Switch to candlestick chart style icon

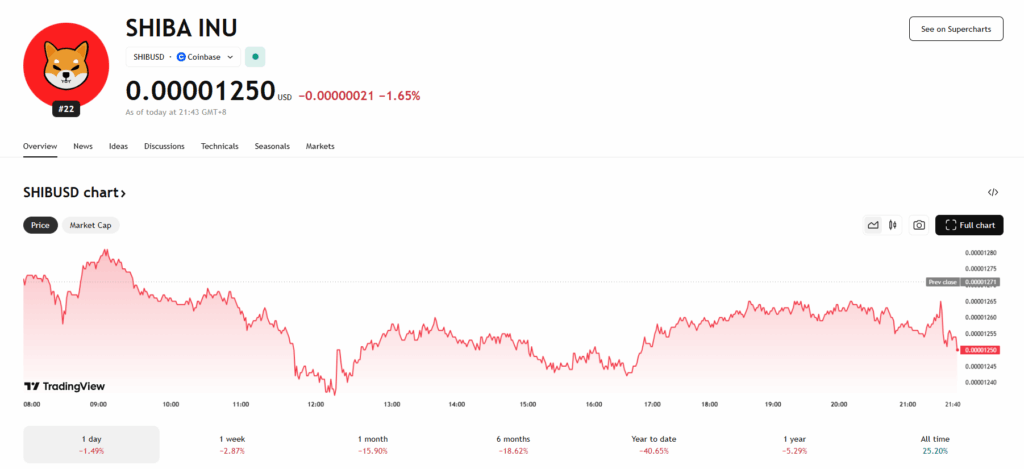pyautogui.click(x=892, y=225)
